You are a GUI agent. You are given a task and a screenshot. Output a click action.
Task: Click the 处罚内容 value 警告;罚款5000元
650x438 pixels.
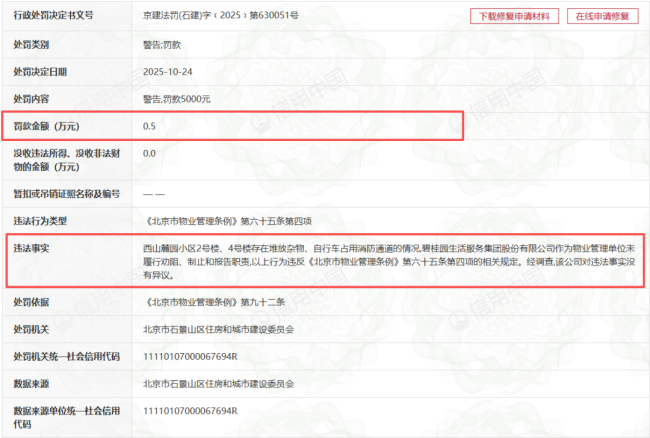[x=181, y=99]
